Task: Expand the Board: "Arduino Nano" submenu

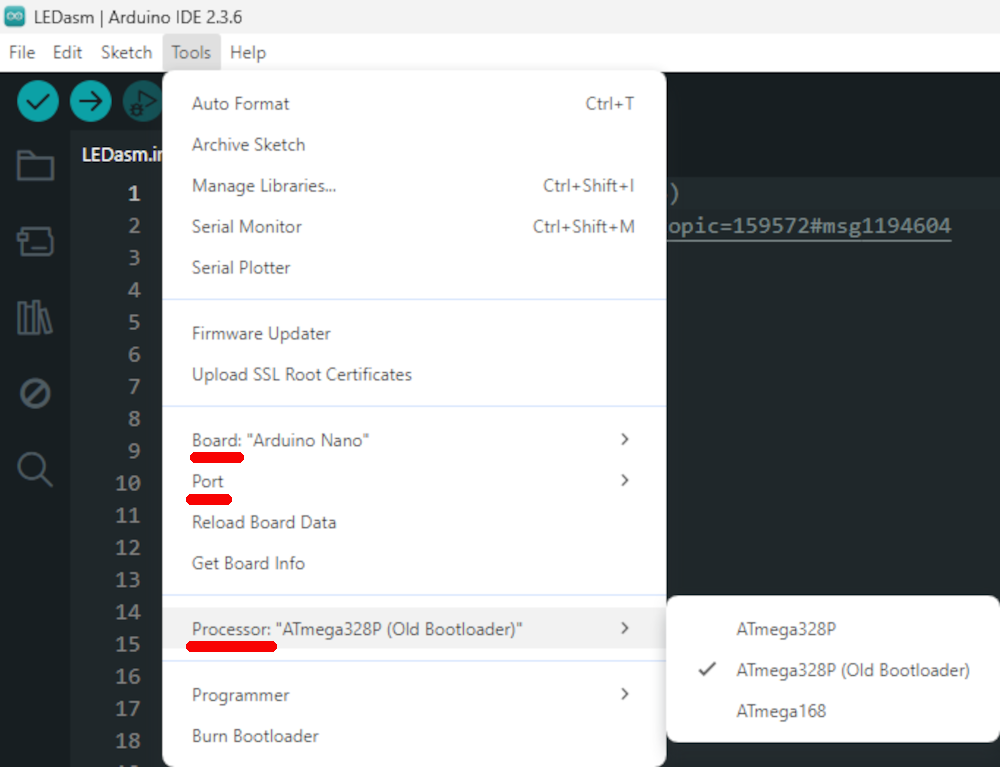Action: point(415,440)
